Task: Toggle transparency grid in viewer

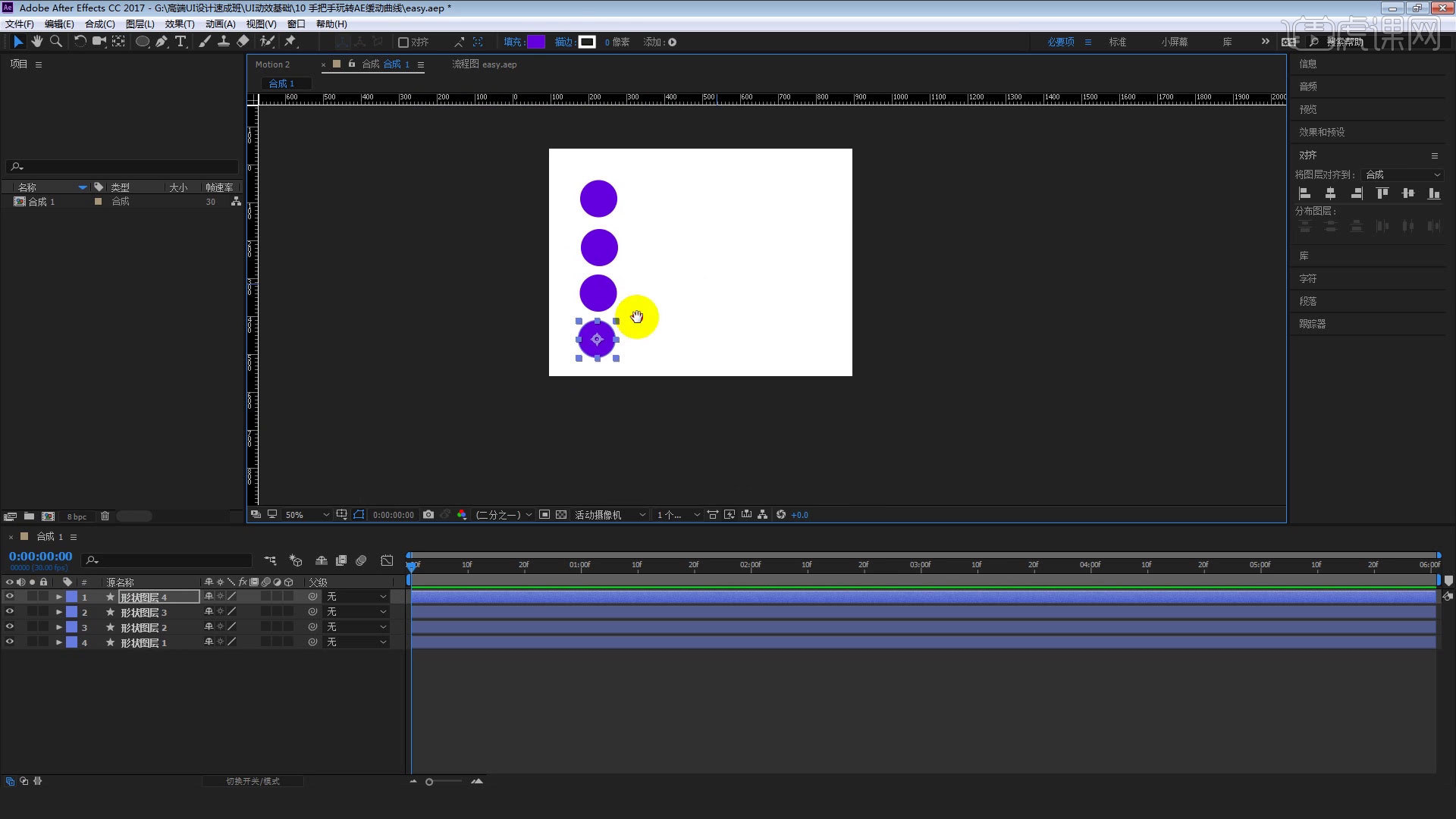Action: click(561, 515)
